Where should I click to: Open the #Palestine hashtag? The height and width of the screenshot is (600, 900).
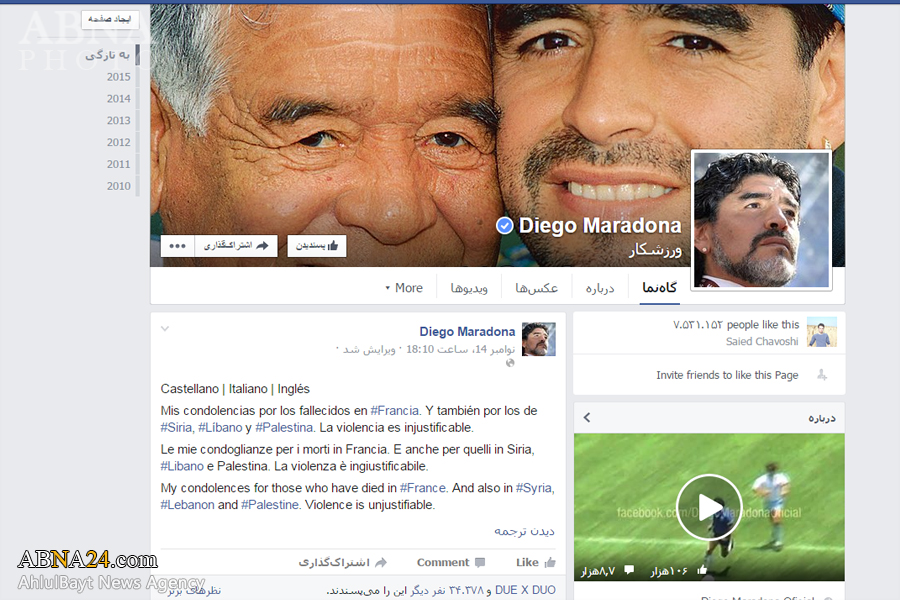[x=270, y=504]
